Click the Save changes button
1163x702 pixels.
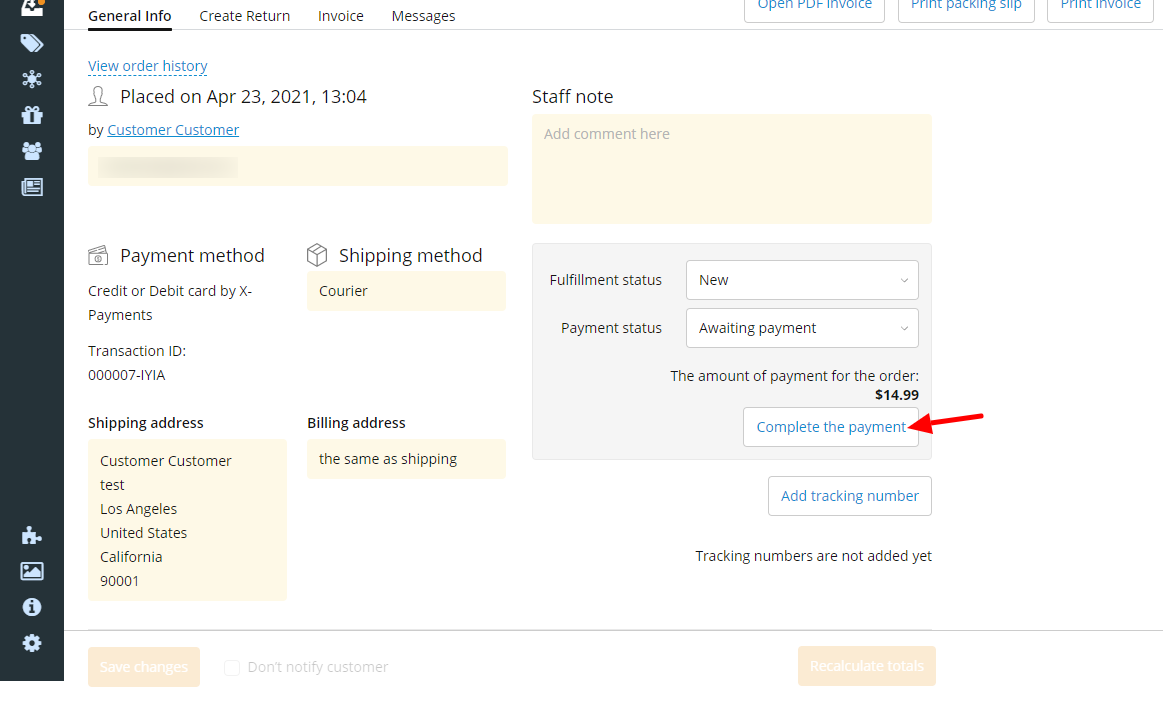[x=144, y=666]
